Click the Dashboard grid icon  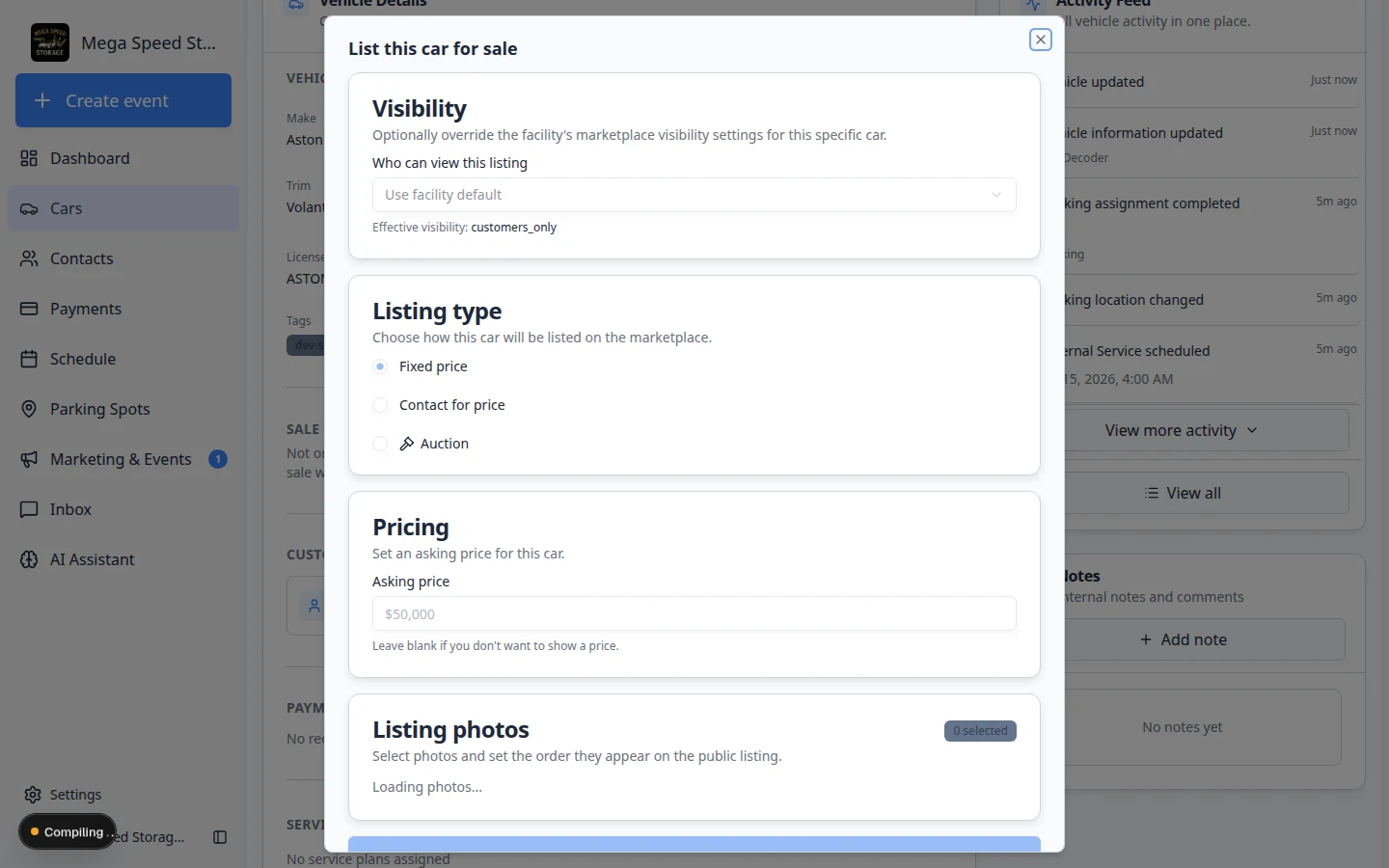[x=29, y=158]
